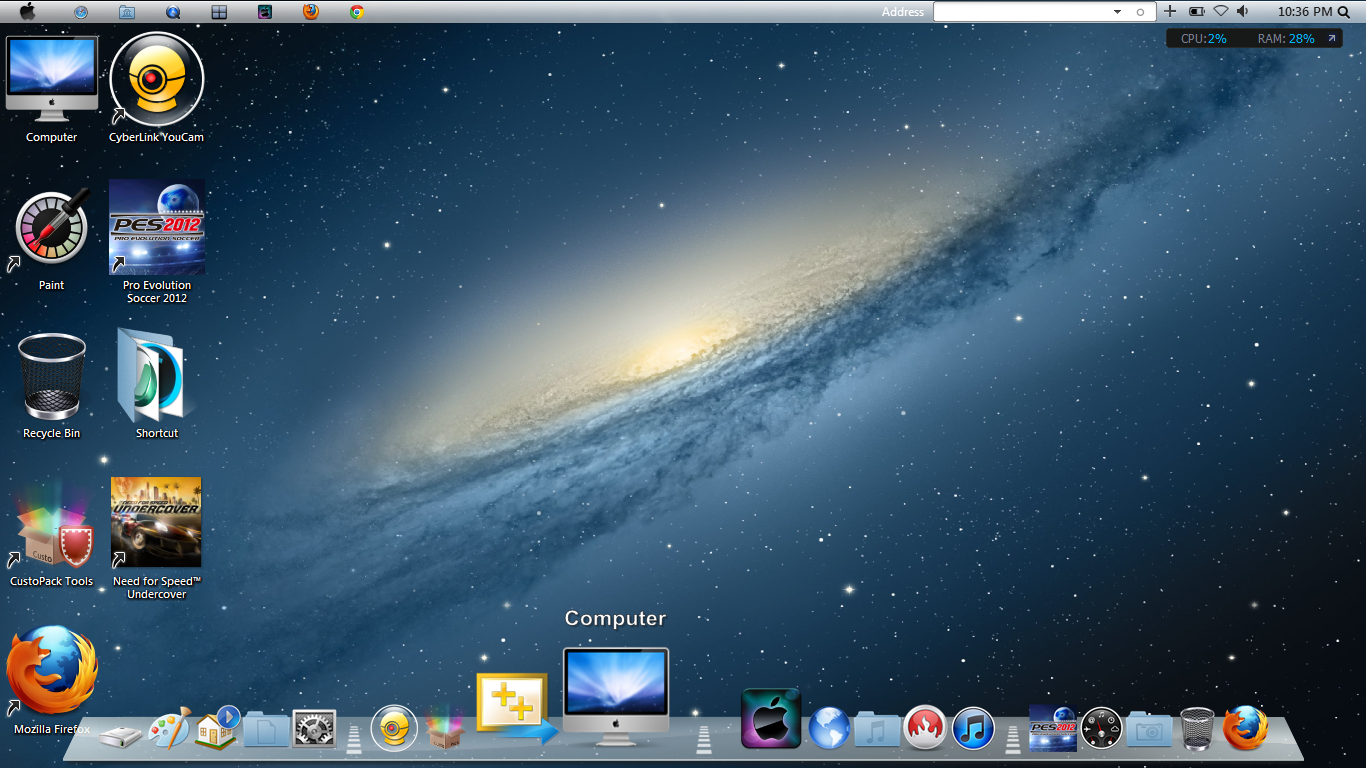The height and width of the screenshot is (768, 1366).
Task: Open the gear system preferences icon in dock
Action: (x=314, y=729)
